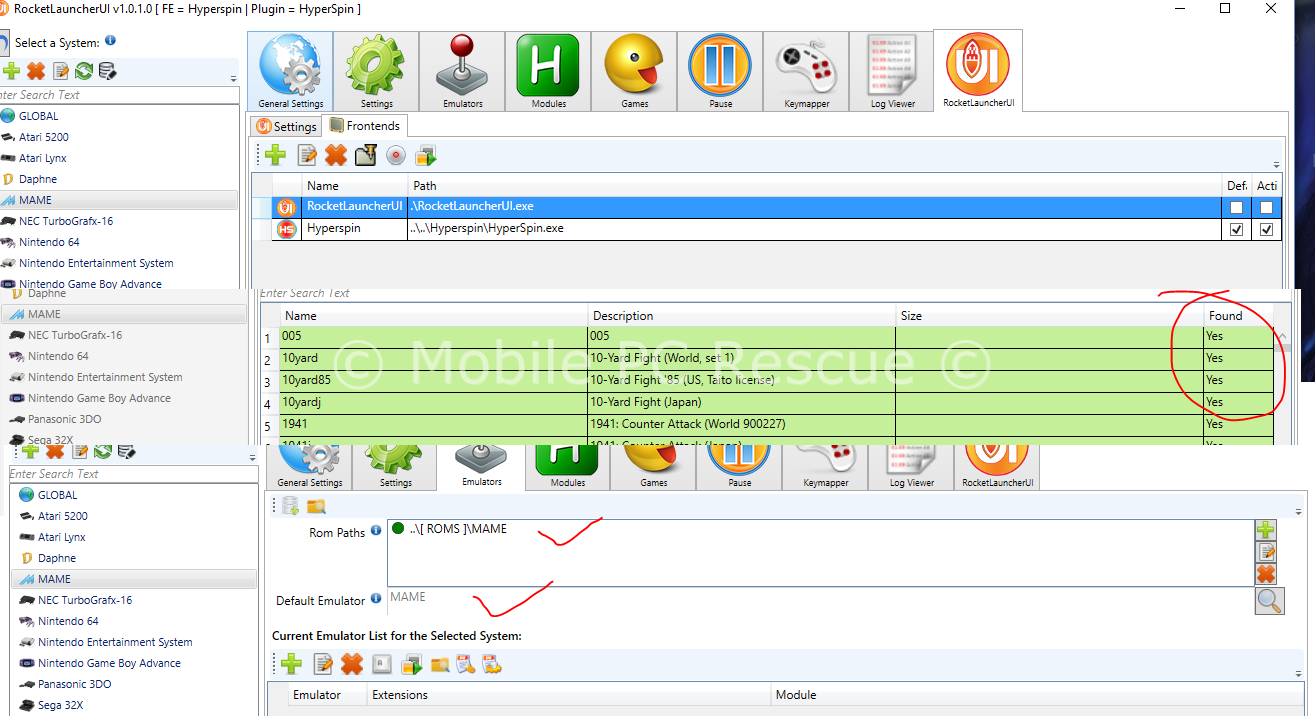Click the red X delete icon in the Frontends toolbar

coord(336,155)
